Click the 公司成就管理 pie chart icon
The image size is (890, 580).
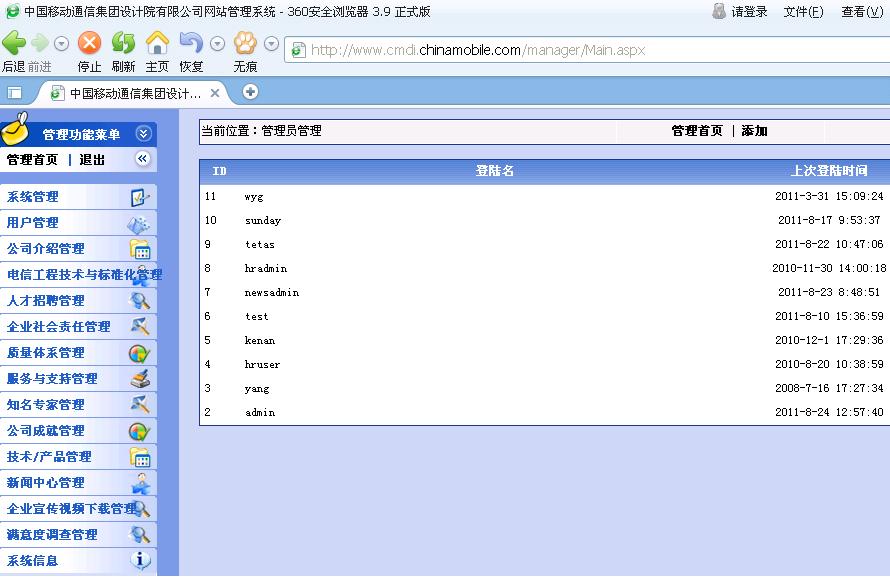pos(140,431)
